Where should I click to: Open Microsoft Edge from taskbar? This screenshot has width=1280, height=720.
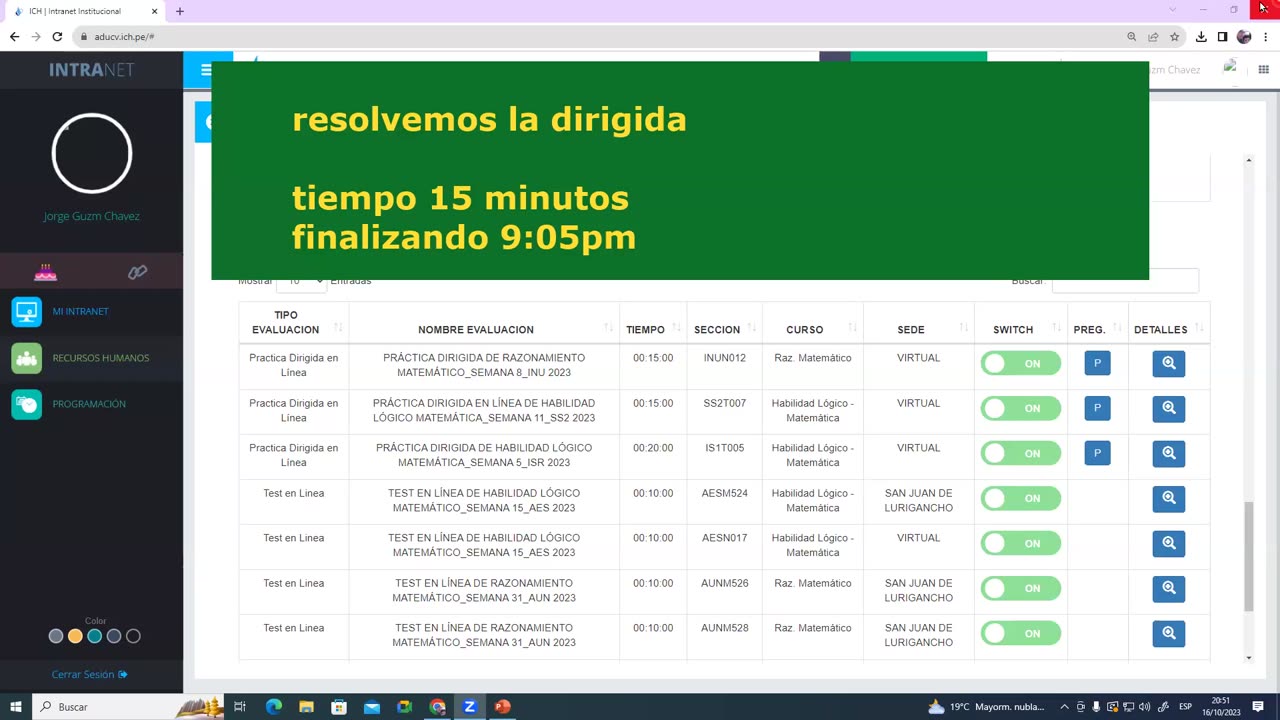click(273, 707)
